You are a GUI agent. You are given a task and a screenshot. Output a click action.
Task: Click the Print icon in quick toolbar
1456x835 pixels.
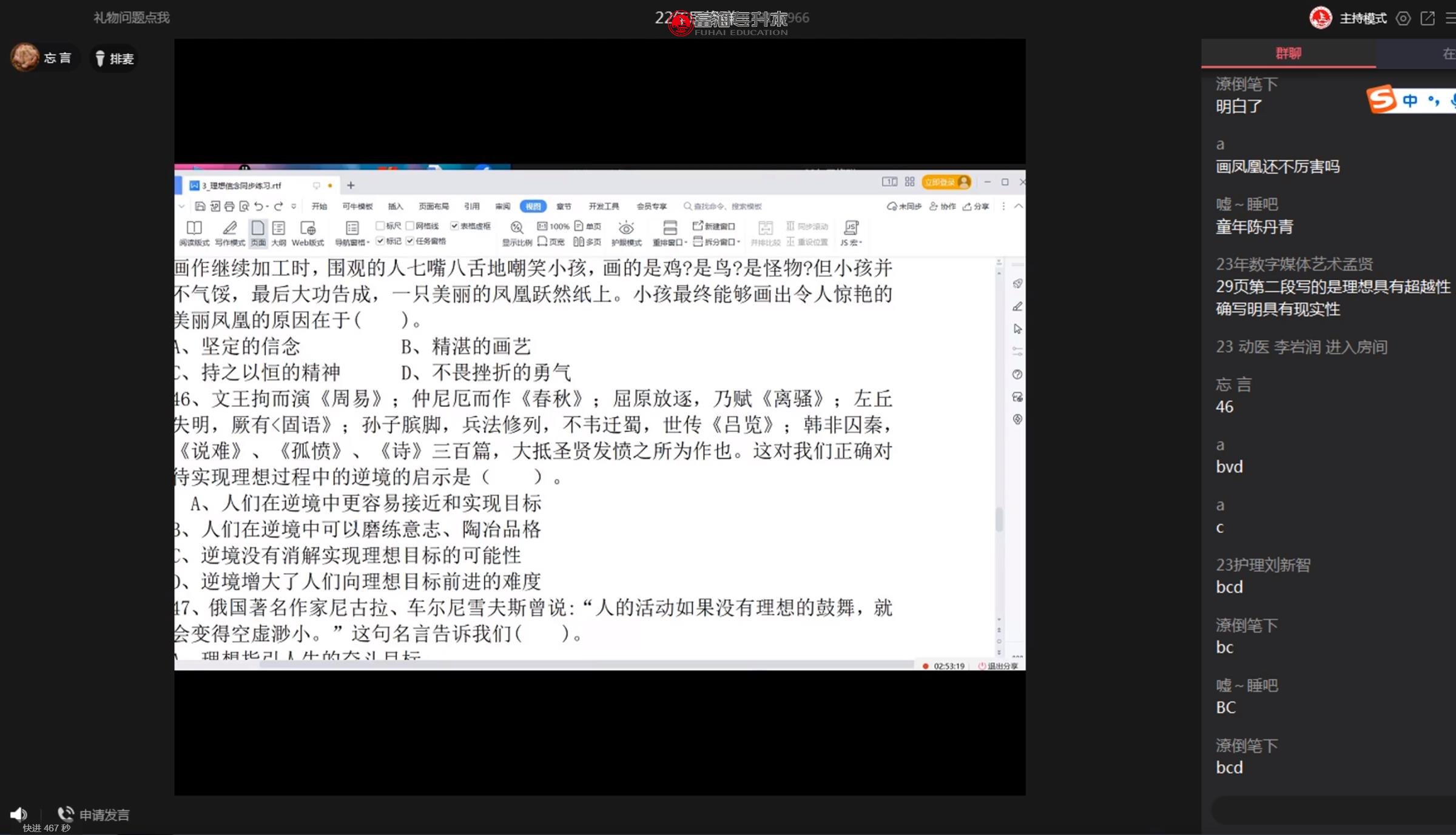pos(229,206)
